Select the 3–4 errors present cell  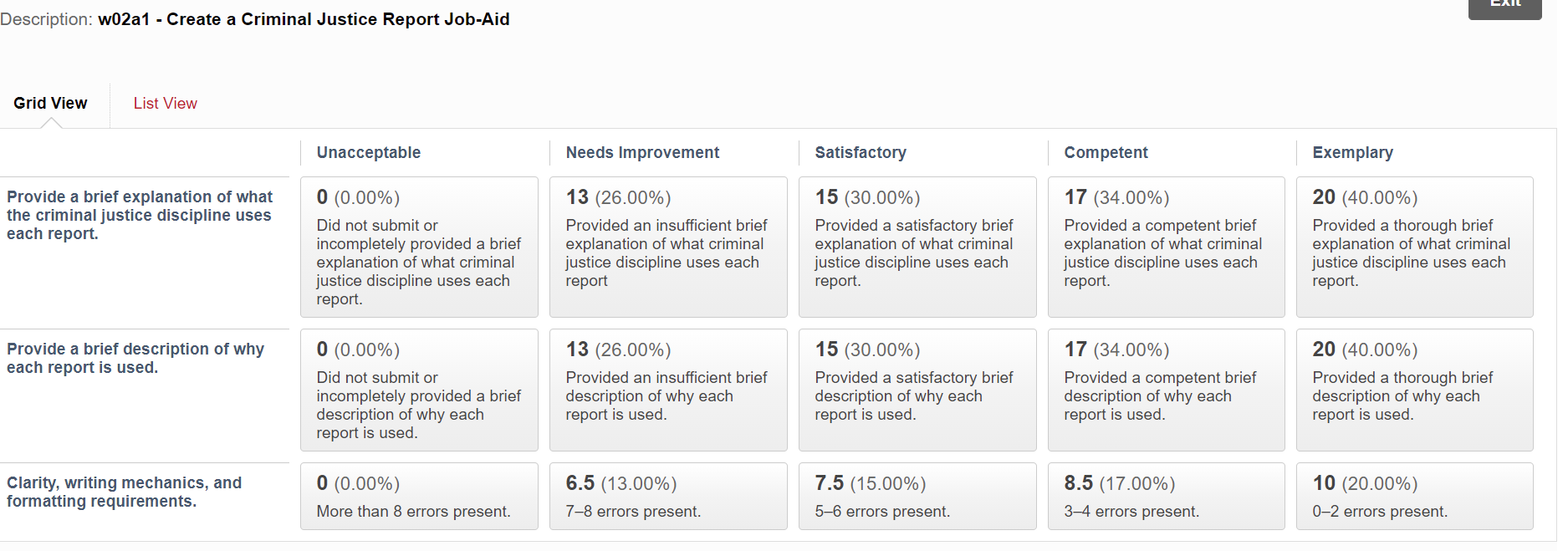coord(1166,496)
